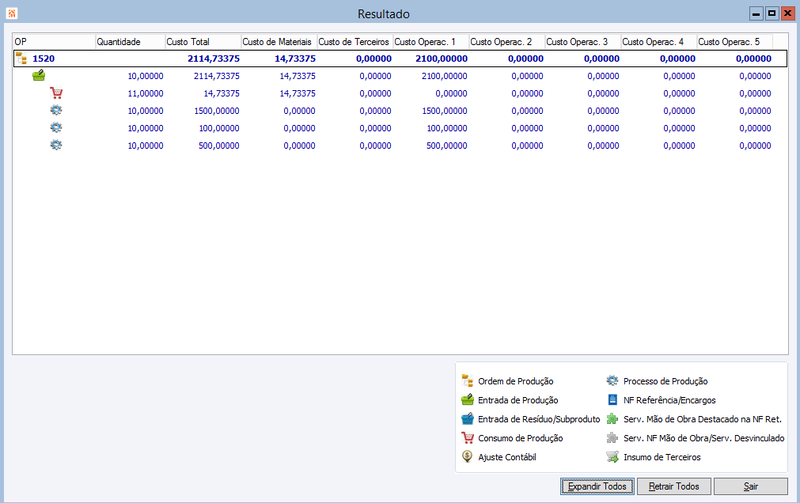Click the Custo Operac. 5 column header
The image size is (800, 503).
pos(735,42)
